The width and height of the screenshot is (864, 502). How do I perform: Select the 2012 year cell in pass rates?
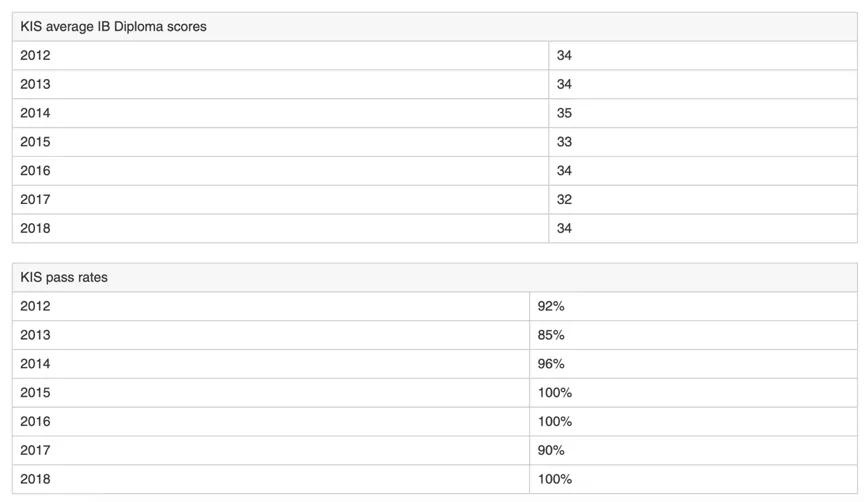pyautogui.click(x=271, y=306)
